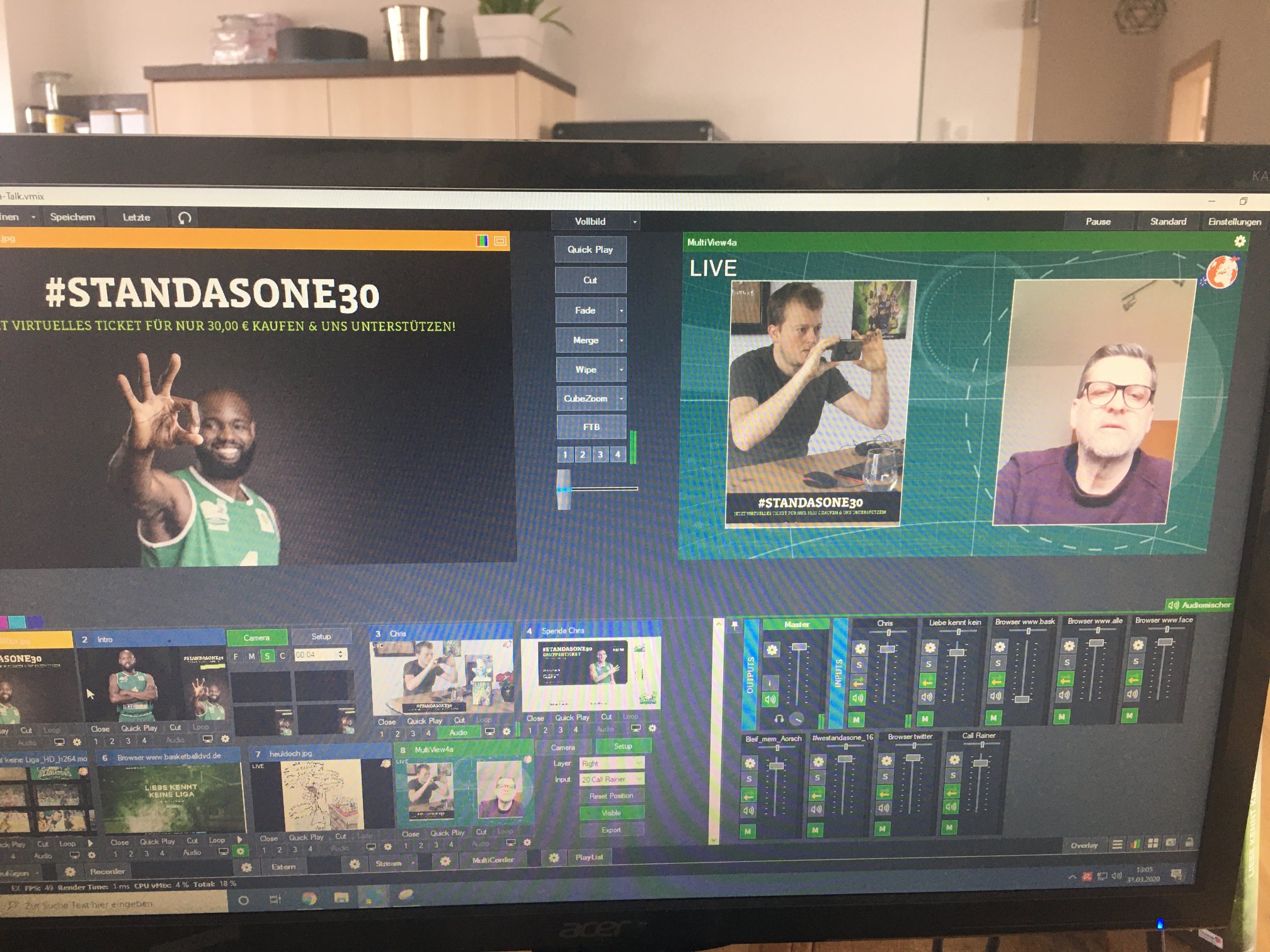1270x952 pixels.
Task: Open settings gear for basketballdvd browser input
Action: point(240,851)
